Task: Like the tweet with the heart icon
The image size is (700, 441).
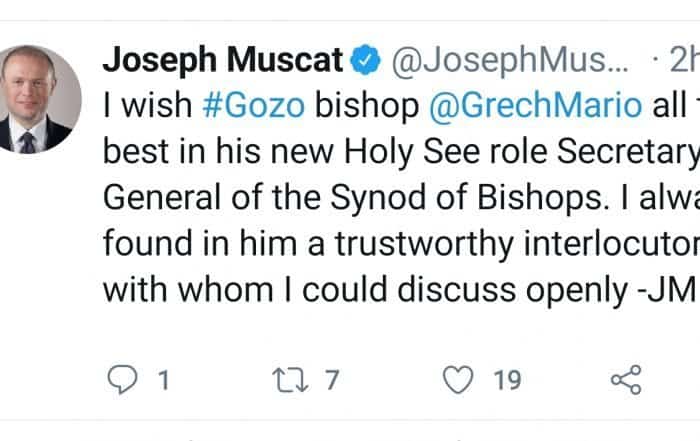Action: pos(457,379)
